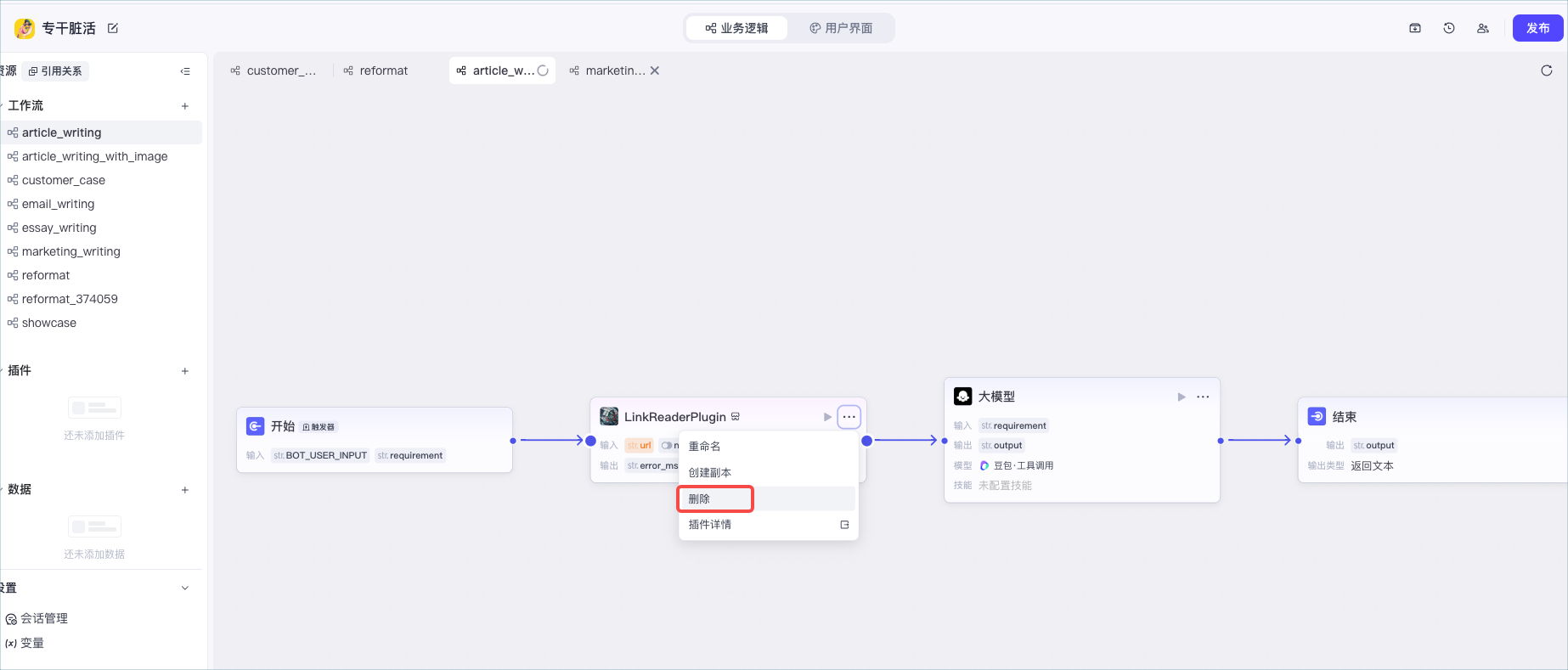Collapse the resource sidebar panel icon
1568x670 pixels.
(x=185, y=71)
